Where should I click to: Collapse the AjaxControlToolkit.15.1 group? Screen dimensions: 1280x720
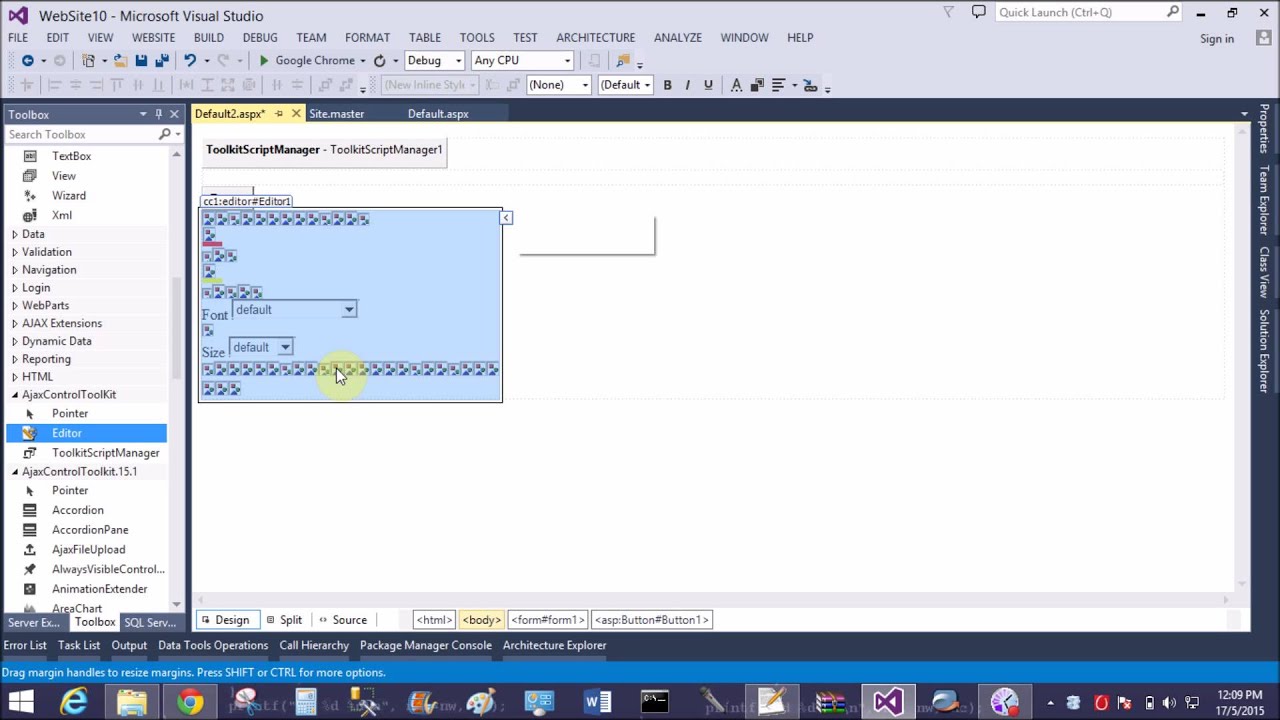click(14, 472)
